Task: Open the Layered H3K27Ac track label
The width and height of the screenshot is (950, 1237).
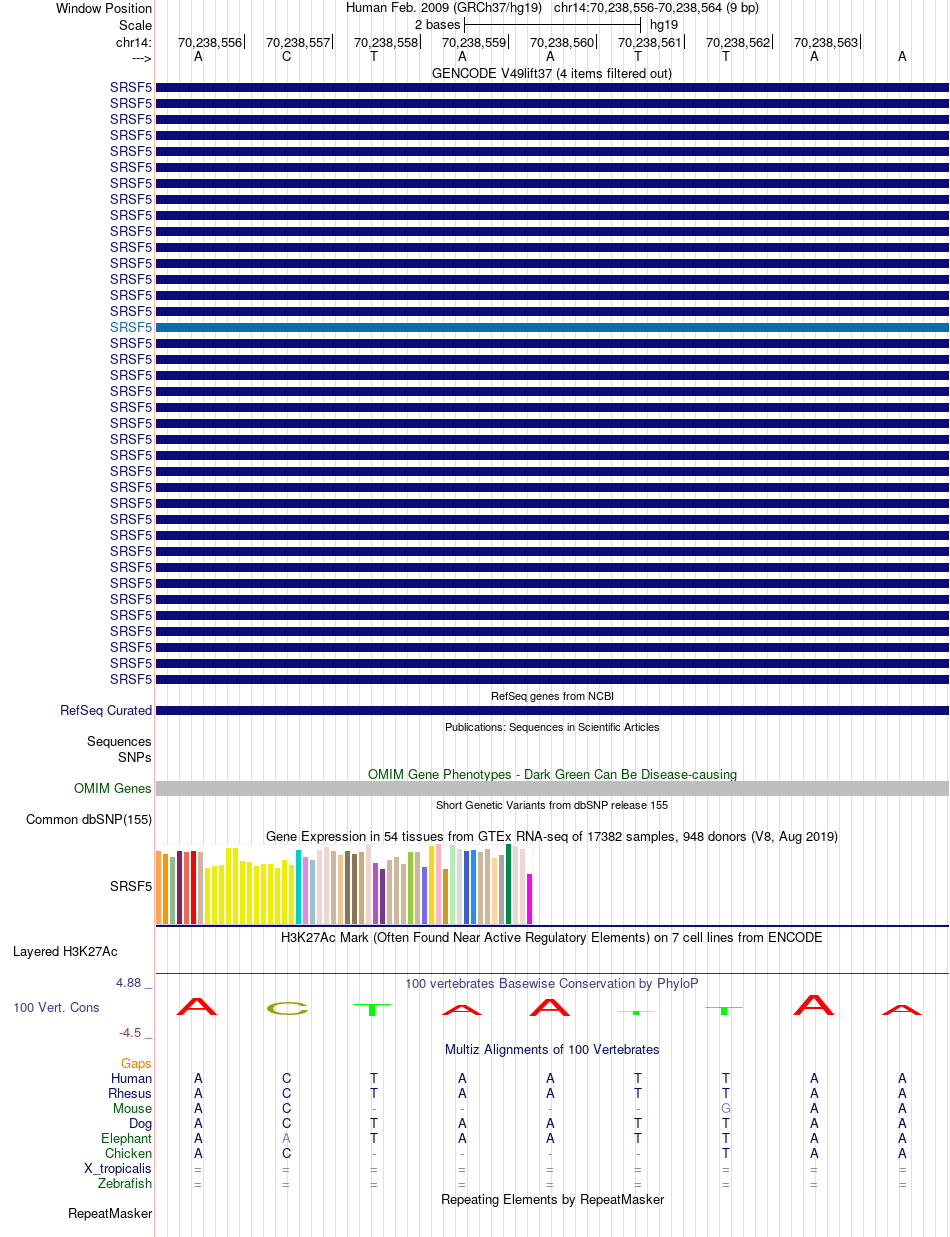Action: click(65, 951)
